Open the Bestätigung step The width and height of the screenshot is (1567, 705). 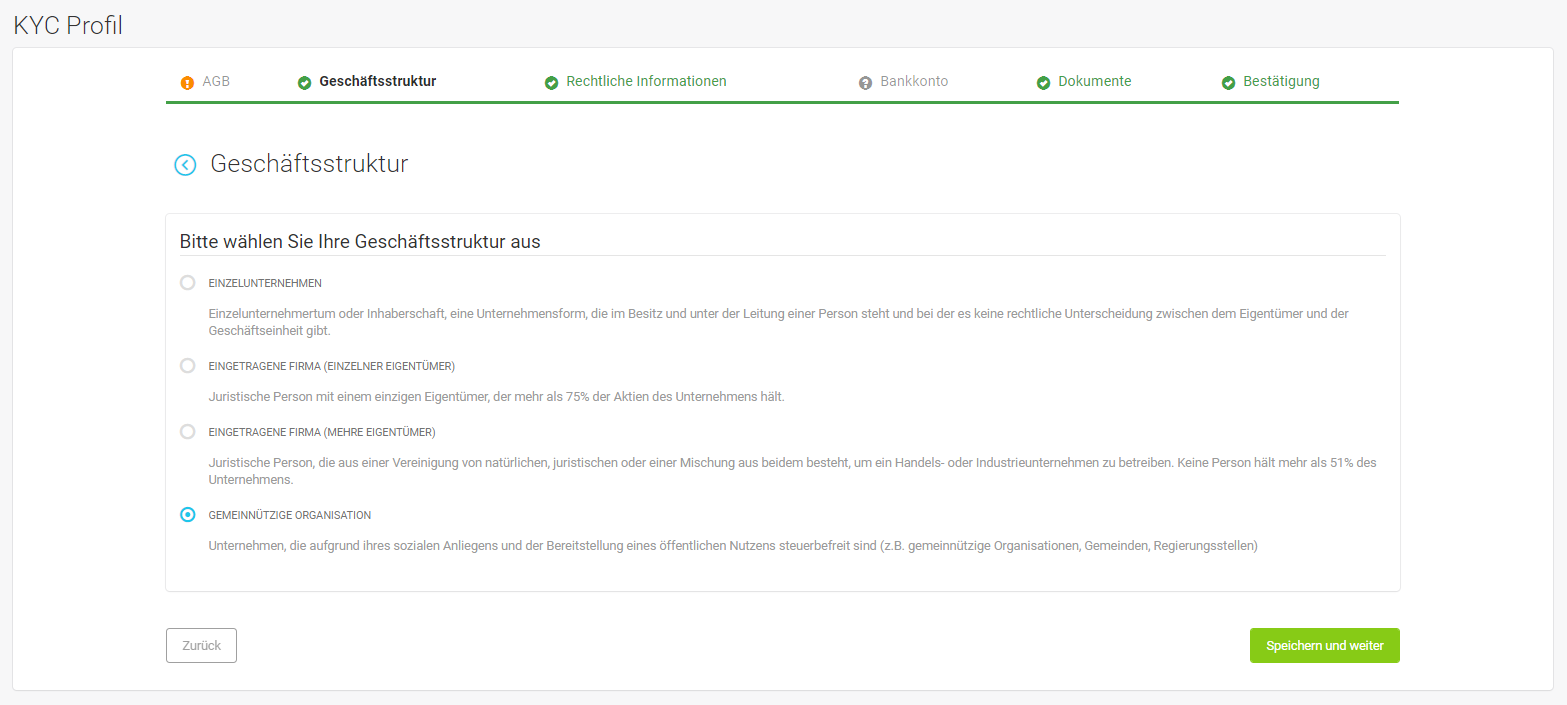coord(1282,81)
